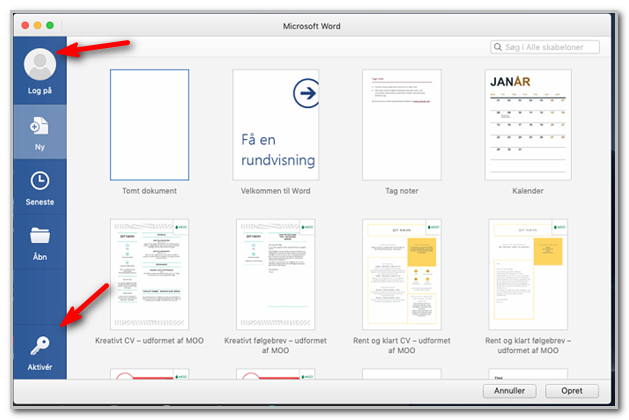
Task: Click the Velkommen til Word caption
Action: click(x=276, y=191)
